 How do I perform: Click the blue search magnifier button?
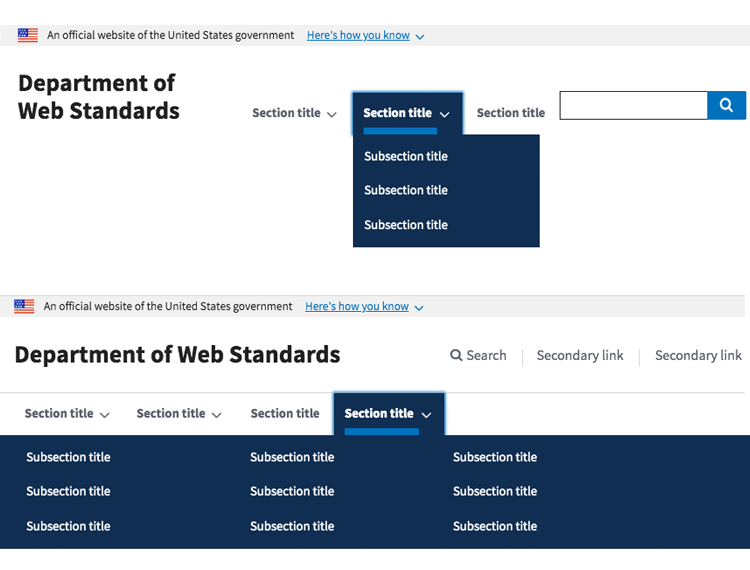(x=726, y=105)
